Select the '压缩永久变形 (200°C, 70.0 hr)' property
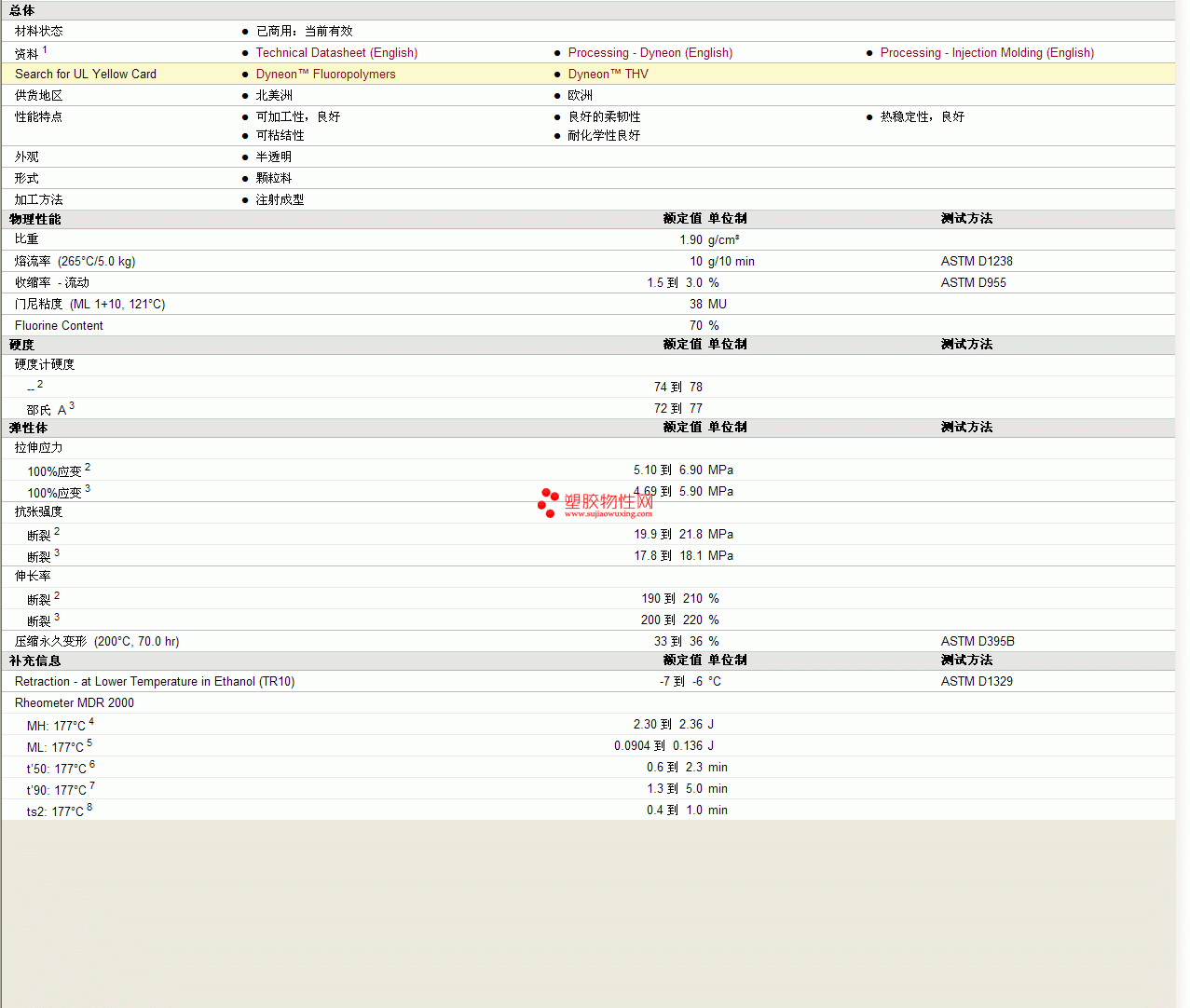 click(97, 642)
